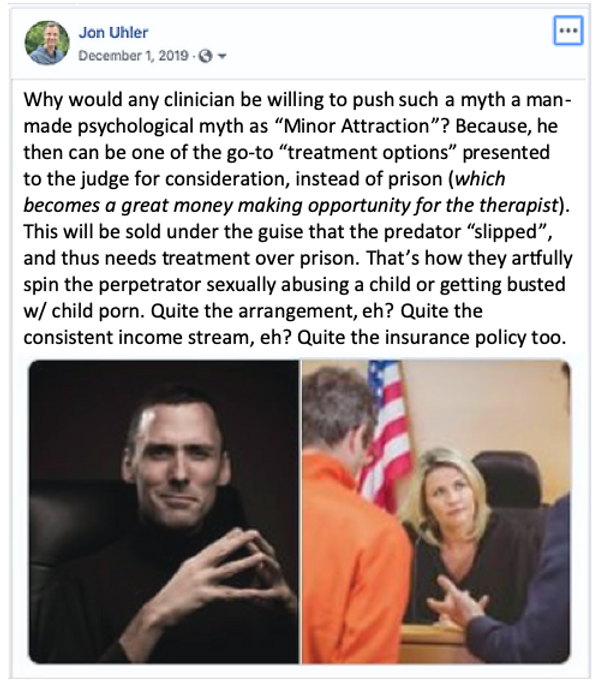View the right courtroom photo
The image size is (598, 682).
(436, 512)
